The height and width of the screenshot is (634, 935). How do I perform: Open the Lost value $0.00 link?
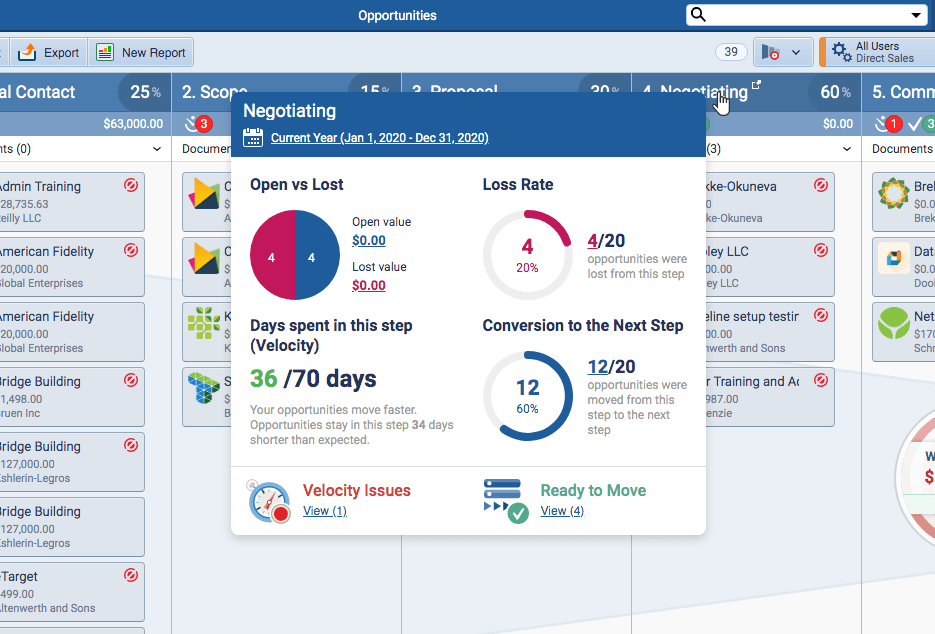[x=369, y=285]
